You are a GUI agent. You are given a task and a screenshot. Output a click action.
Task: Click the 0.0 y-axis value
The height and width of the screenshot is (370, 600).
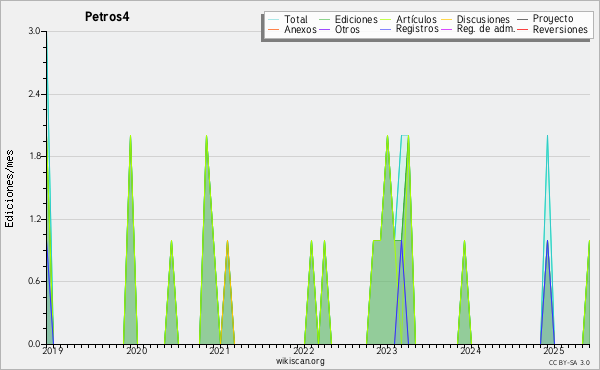pos(34,344)
